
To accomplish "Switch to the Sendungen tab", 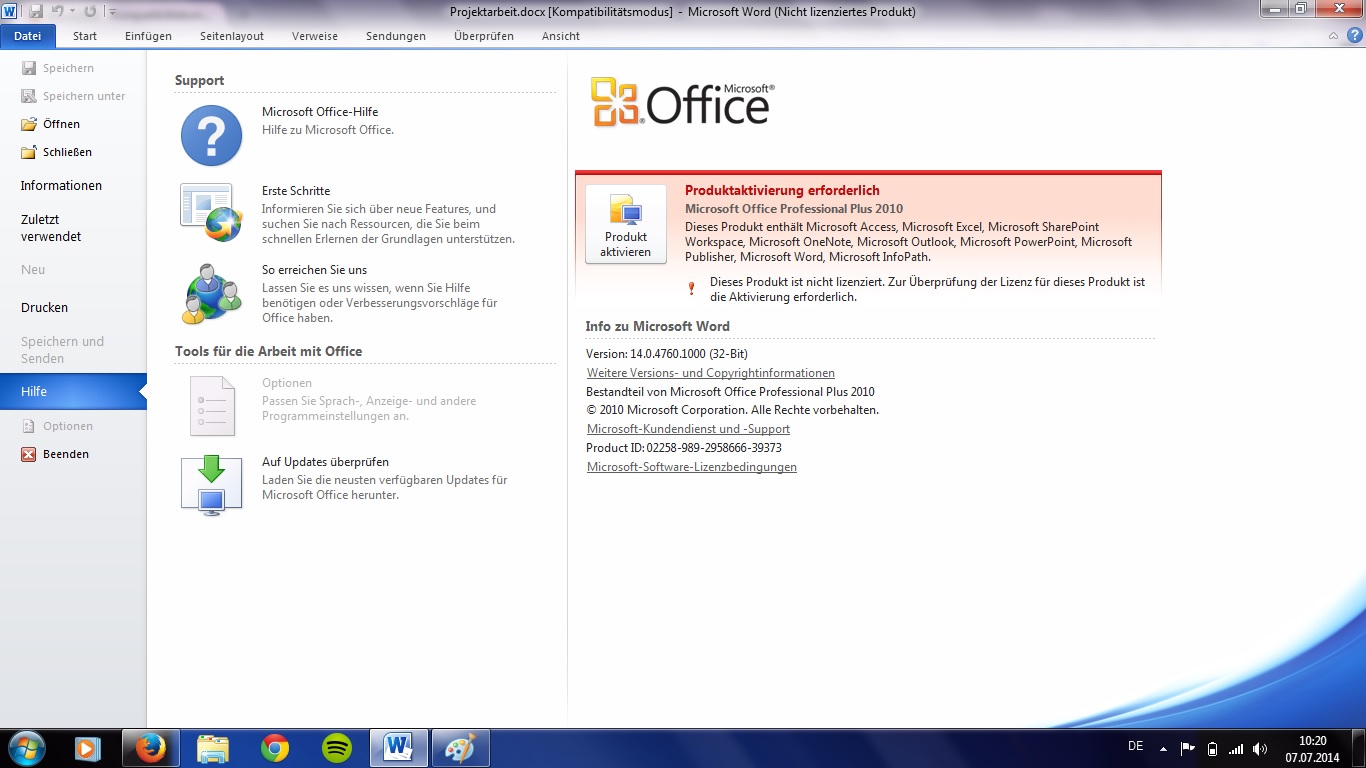I will coord(396,36).
